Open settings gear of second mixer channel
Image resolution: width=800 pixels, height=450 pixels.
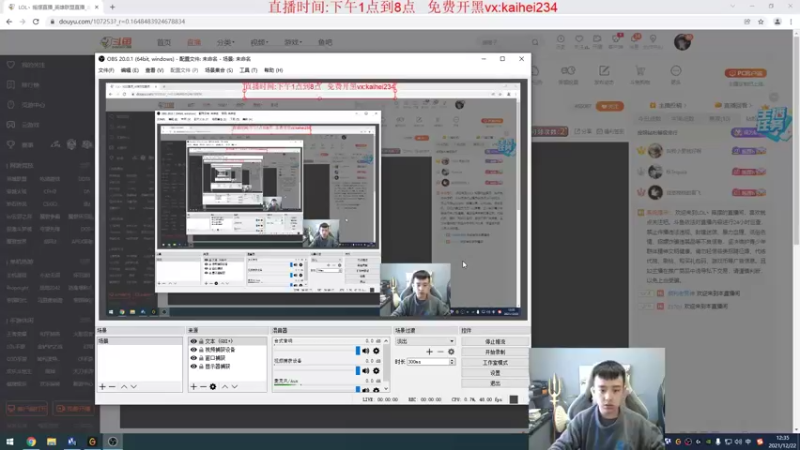[x=376, y=371]
